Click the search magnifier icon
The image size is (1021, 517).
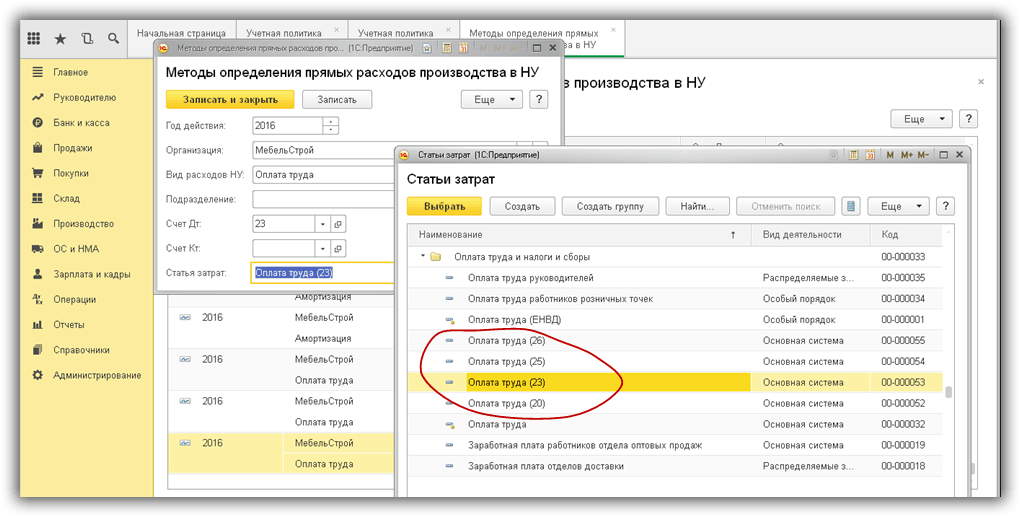click(113, 39)
